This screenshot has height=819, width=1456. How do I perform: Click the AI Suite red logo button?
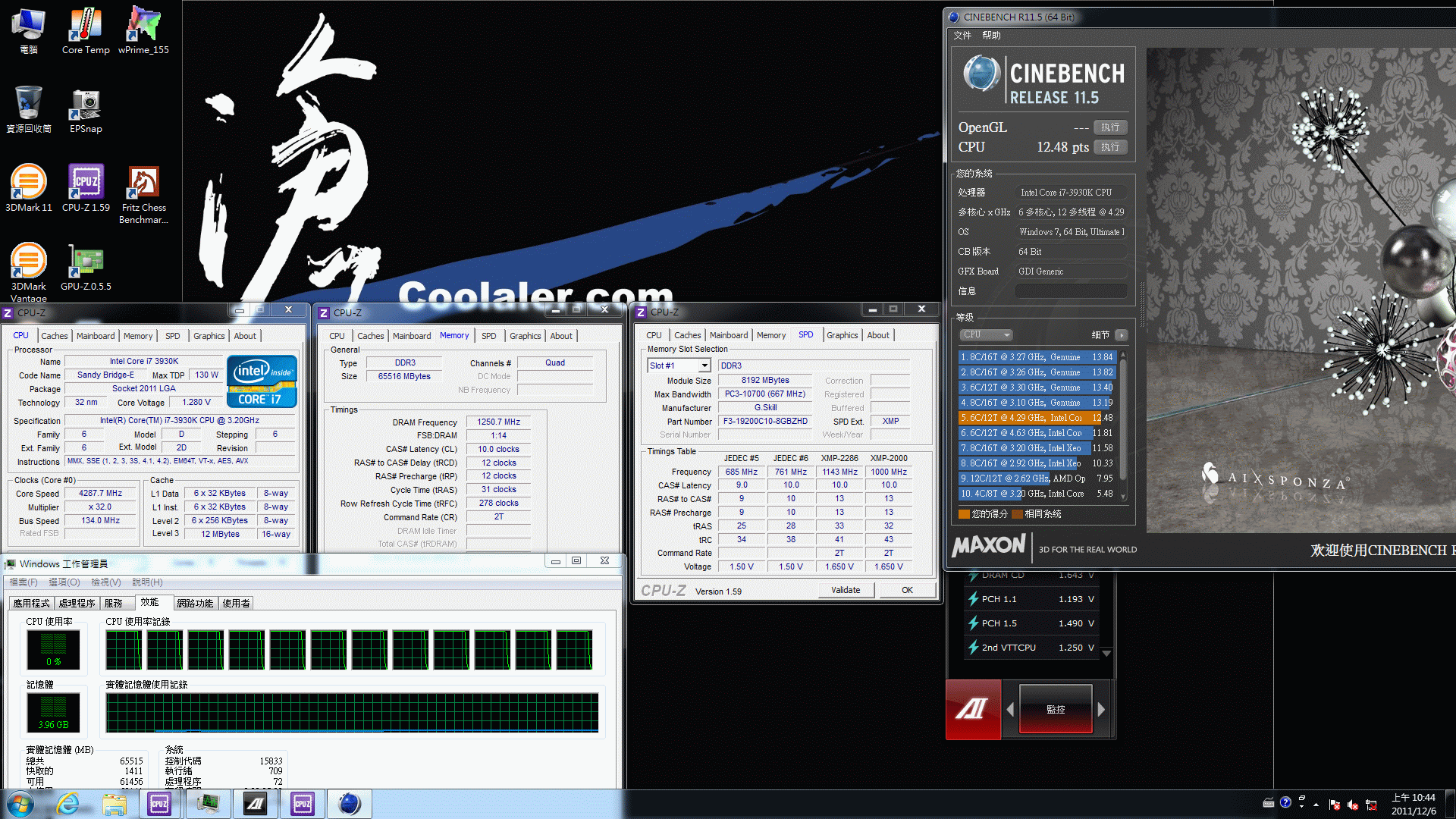point(973,709)
